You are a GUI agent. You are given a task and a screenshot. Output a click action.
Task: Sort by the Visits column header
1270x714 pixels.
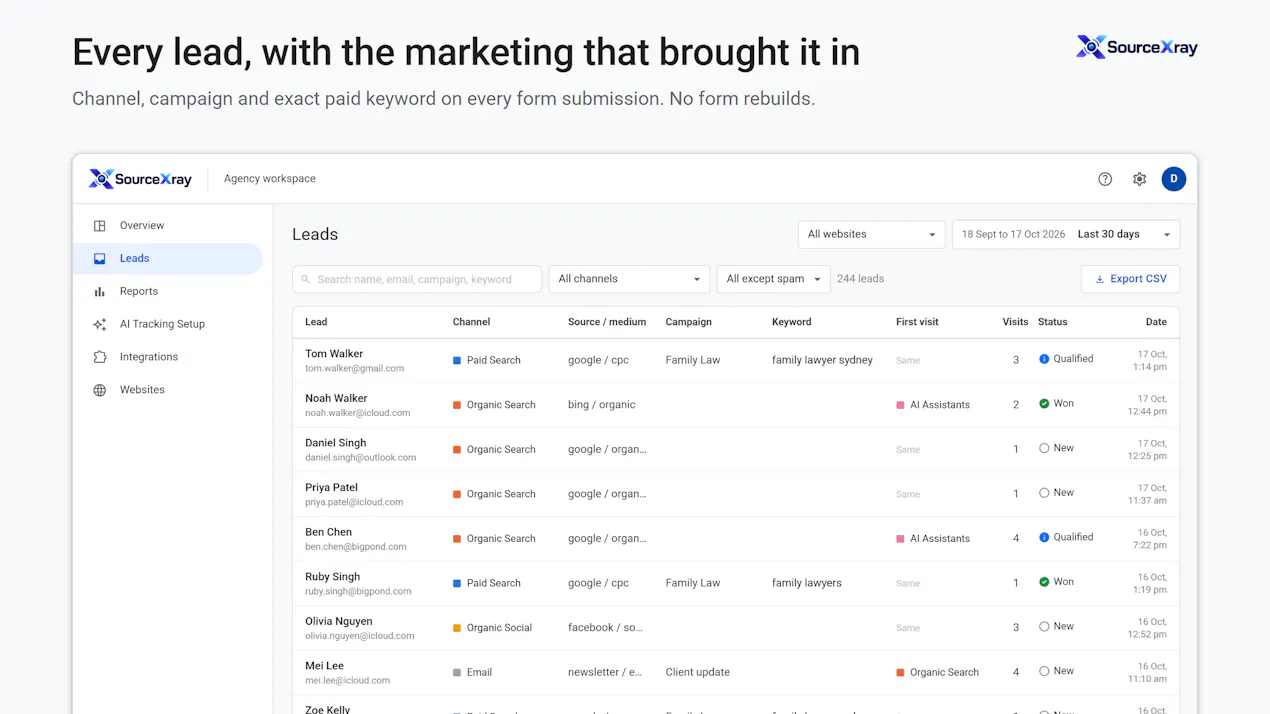pyautogui.click(x=1015, y=322)
